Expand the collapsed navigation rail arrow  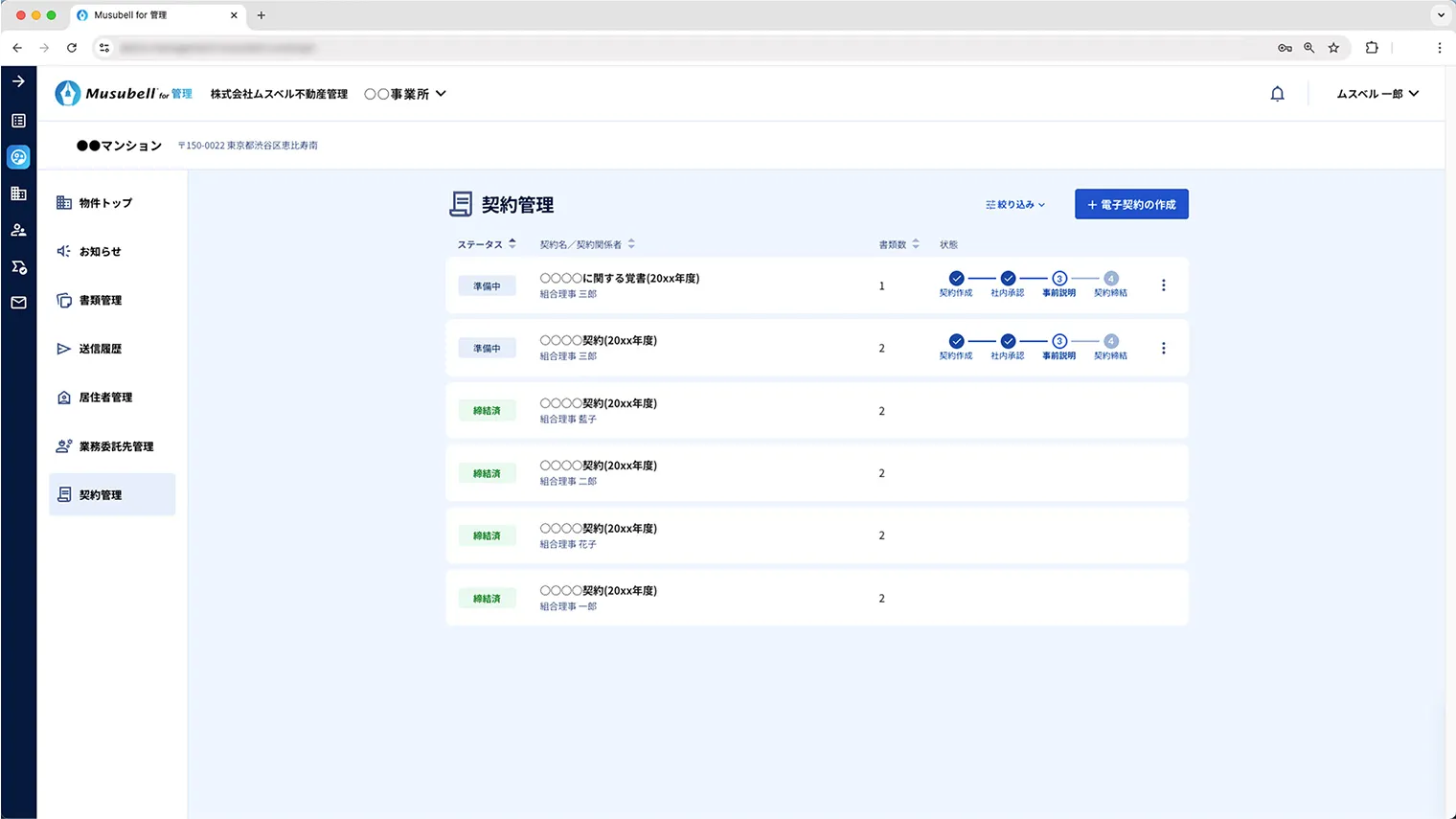tap(17, 81)
